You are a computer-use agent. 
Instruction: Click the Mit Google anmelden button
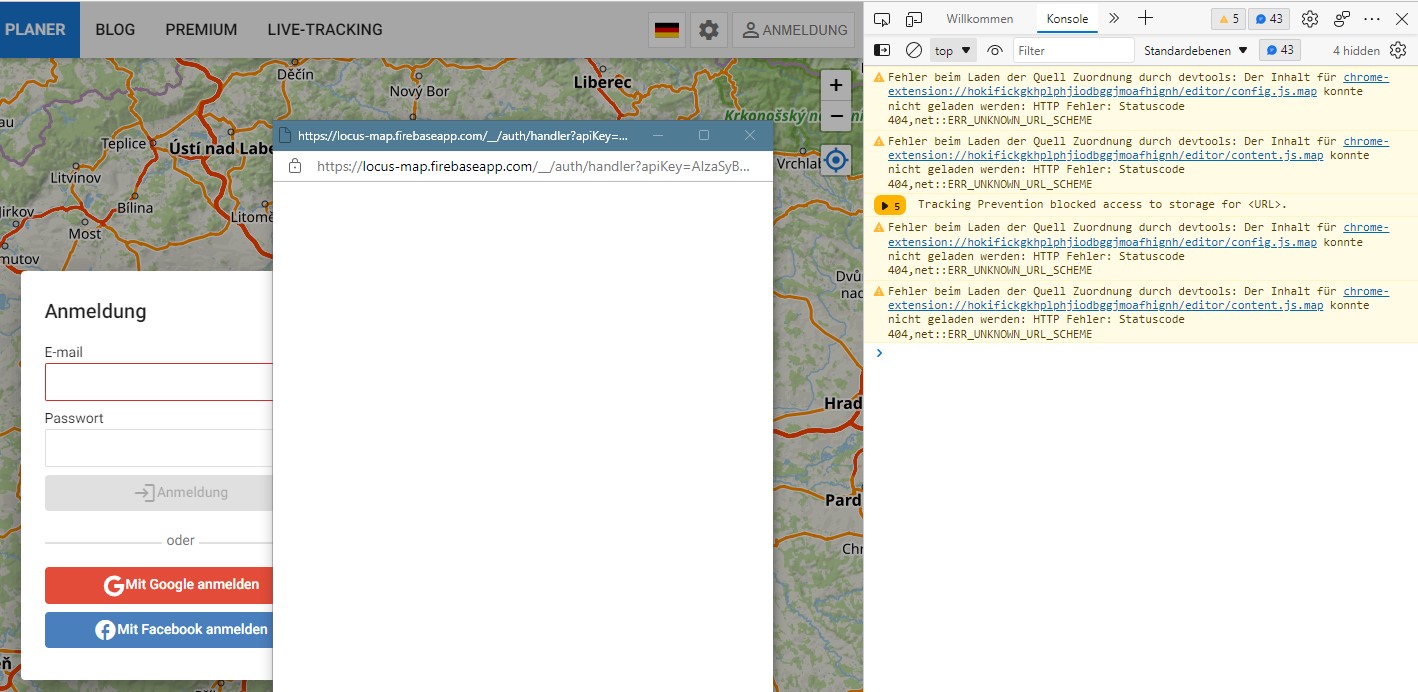[160, 585]
